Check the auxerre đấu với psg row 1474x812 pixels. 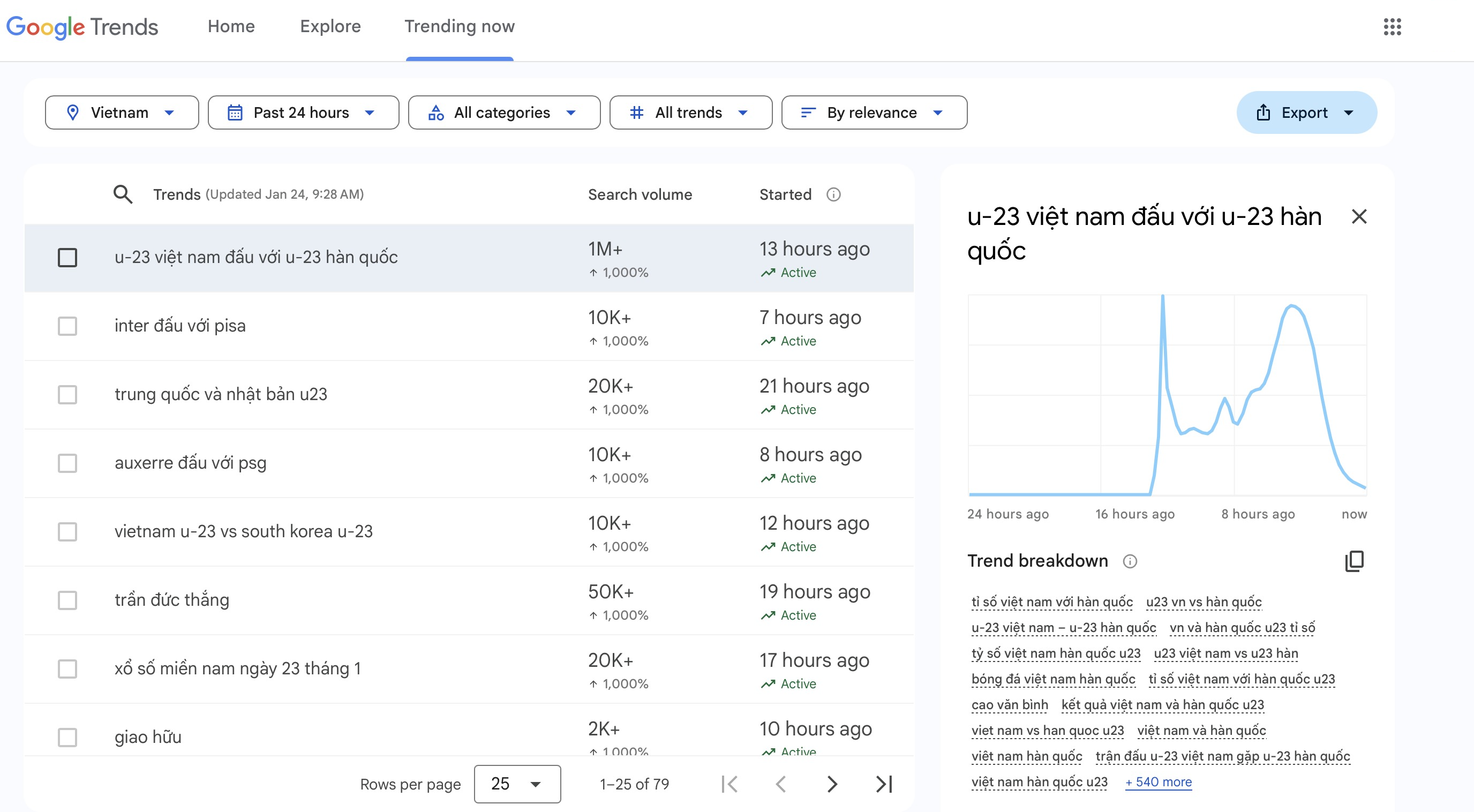coord(67,463)
